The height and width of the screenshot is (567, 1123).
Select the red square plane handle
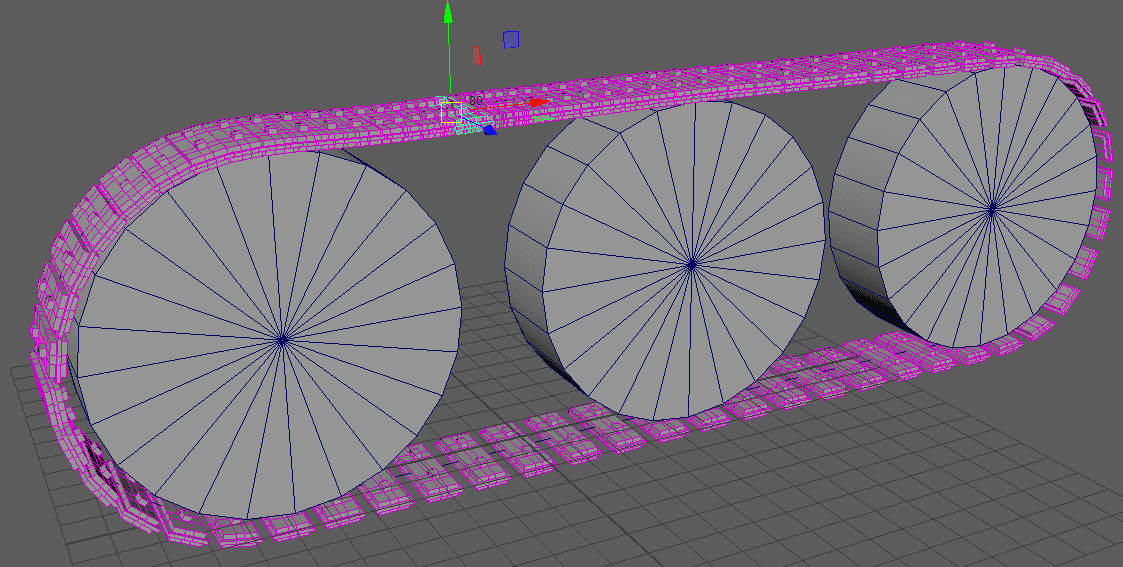476,56
